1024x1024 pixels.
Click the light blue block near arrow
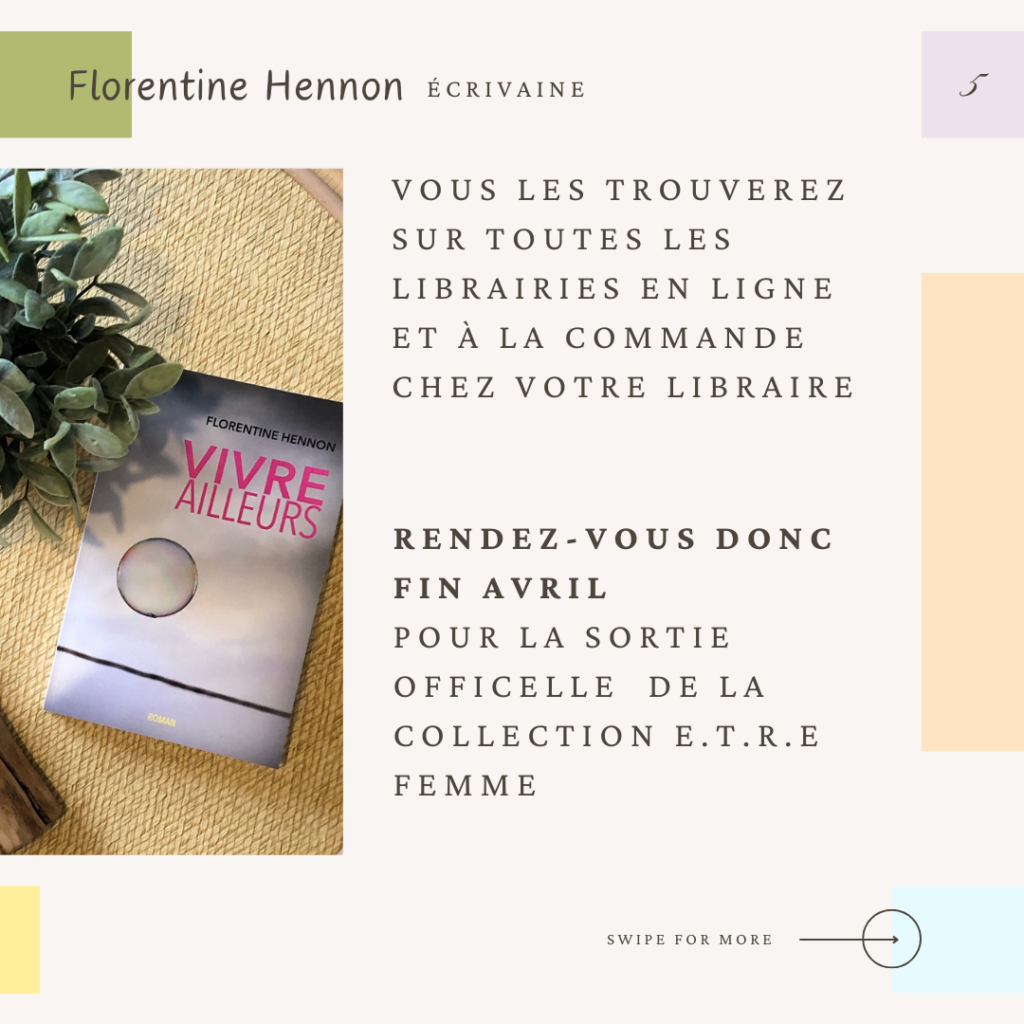tap(957, 939)
